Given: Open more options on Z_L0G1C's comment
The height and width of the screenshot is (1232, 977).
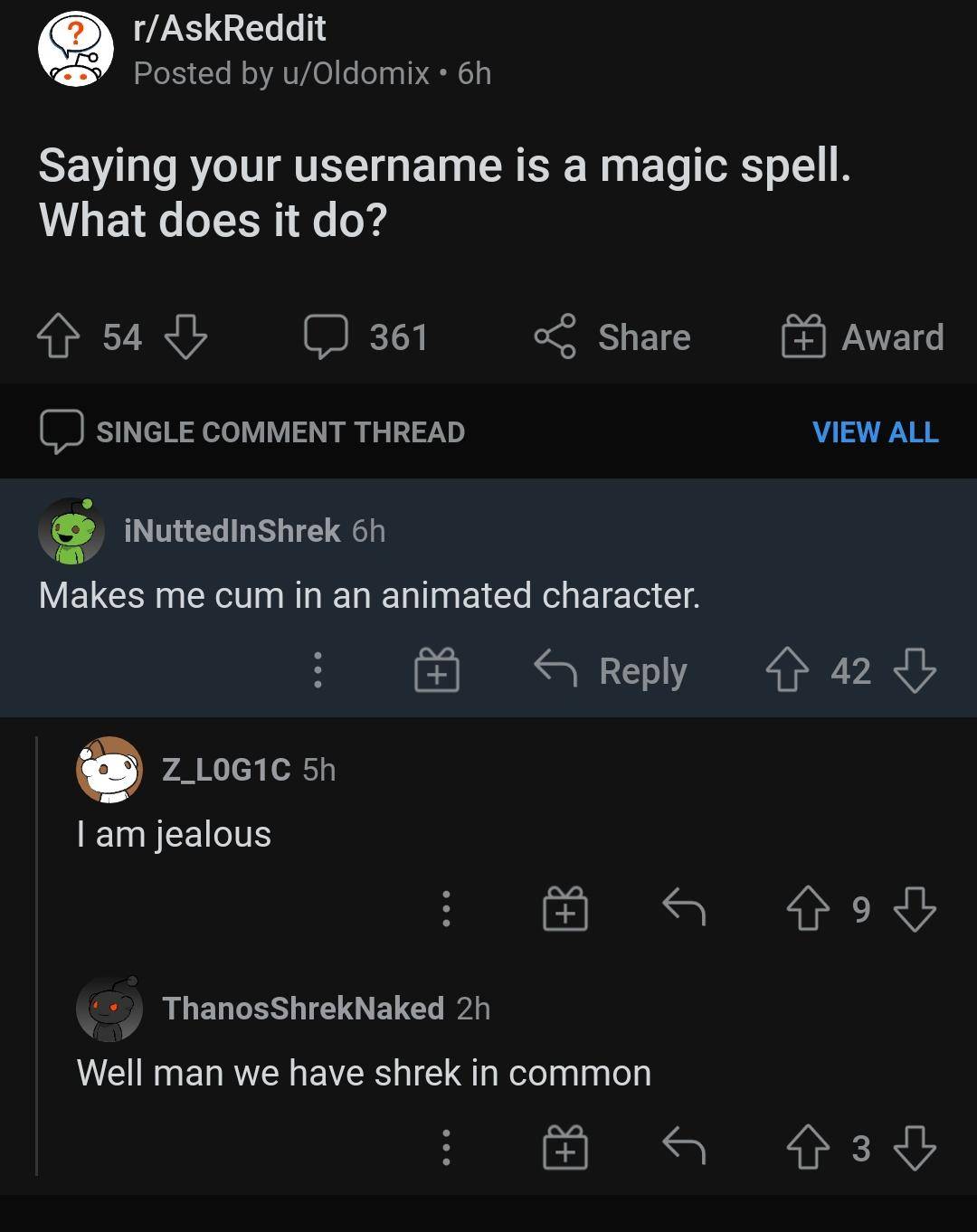Looking at the screenshot, I should (445, 908).
